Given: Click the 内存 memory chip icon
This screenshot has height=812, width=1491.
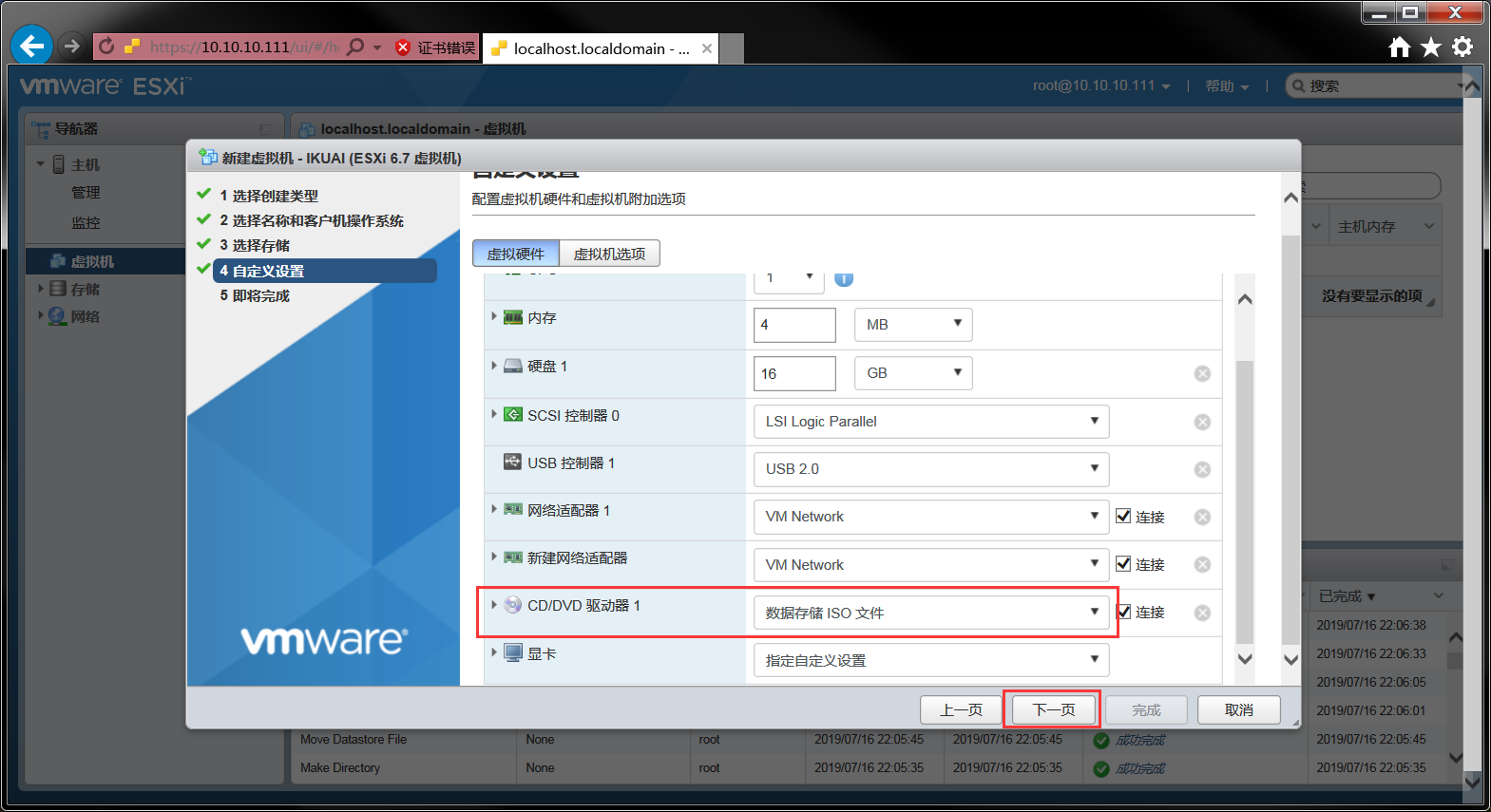Looking at the screenshot, I should coord(513,317).
